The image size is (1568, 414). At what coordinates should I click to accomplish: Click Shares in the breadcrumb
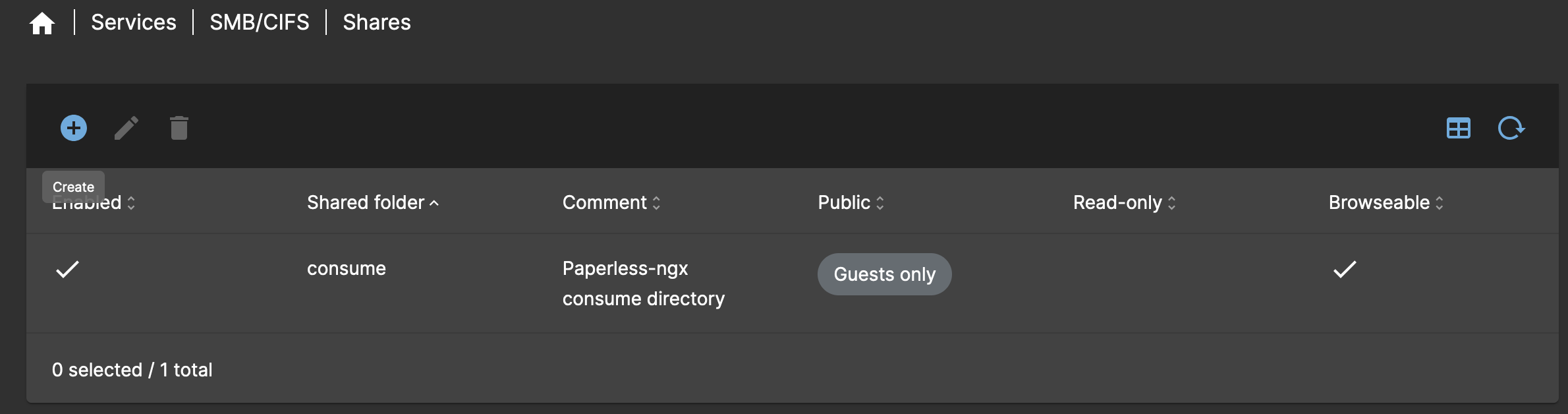point(377,22)
